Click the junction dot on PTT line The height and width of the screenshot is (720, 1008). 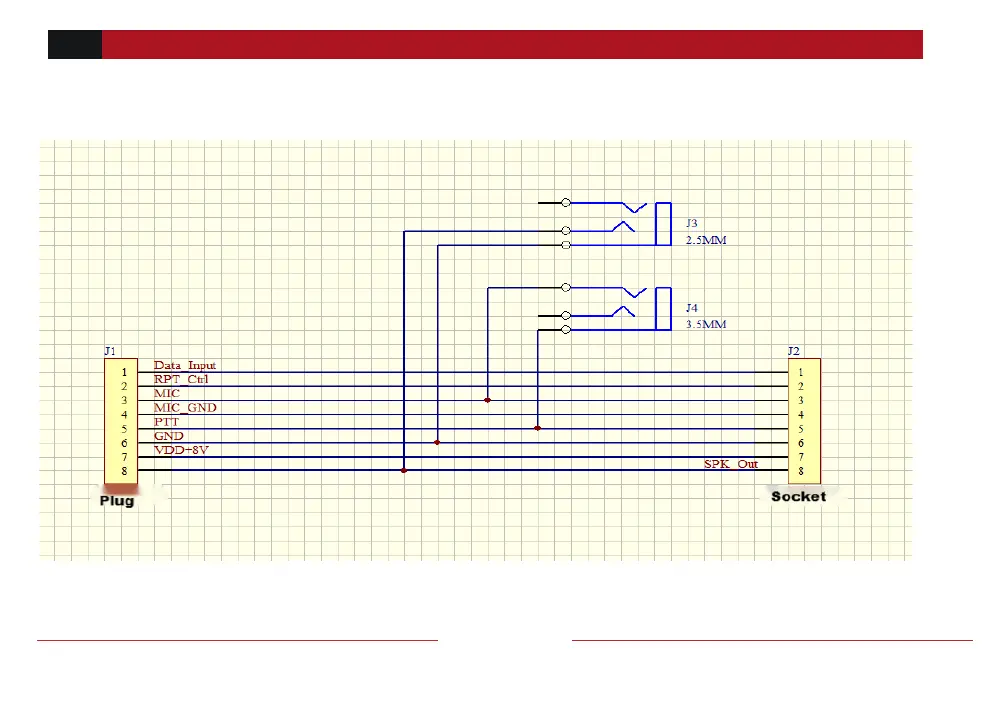pos(537,428)
